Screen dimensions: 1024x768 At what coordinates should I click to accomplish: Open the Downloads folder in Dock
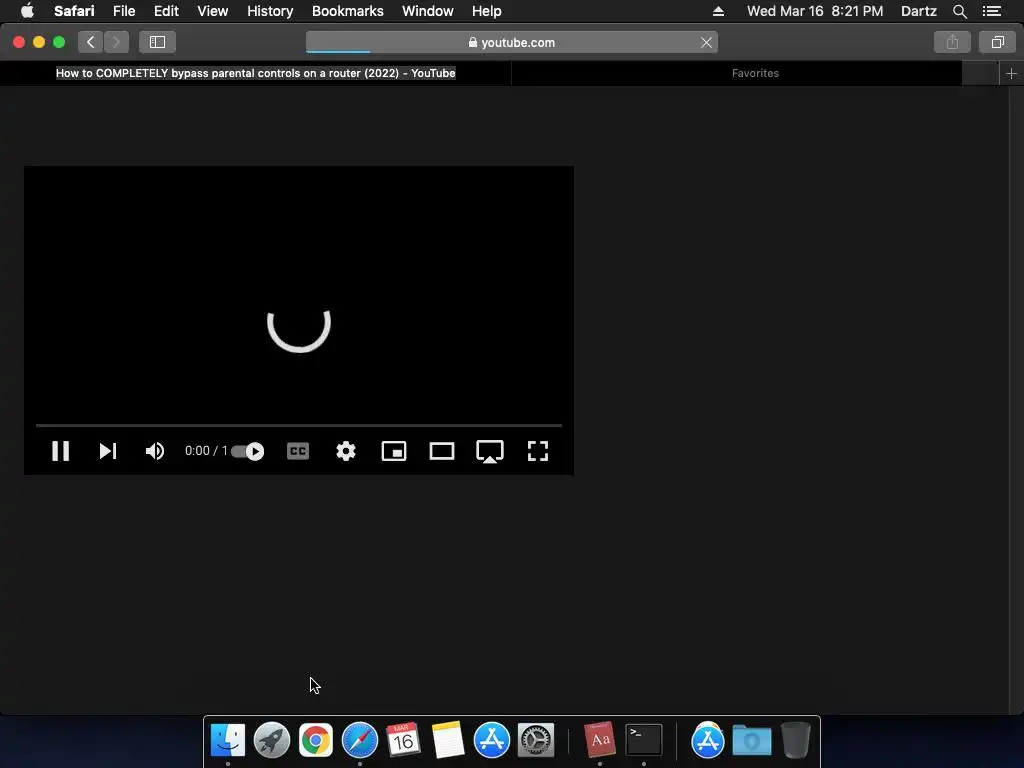click(x=752, y=741)
